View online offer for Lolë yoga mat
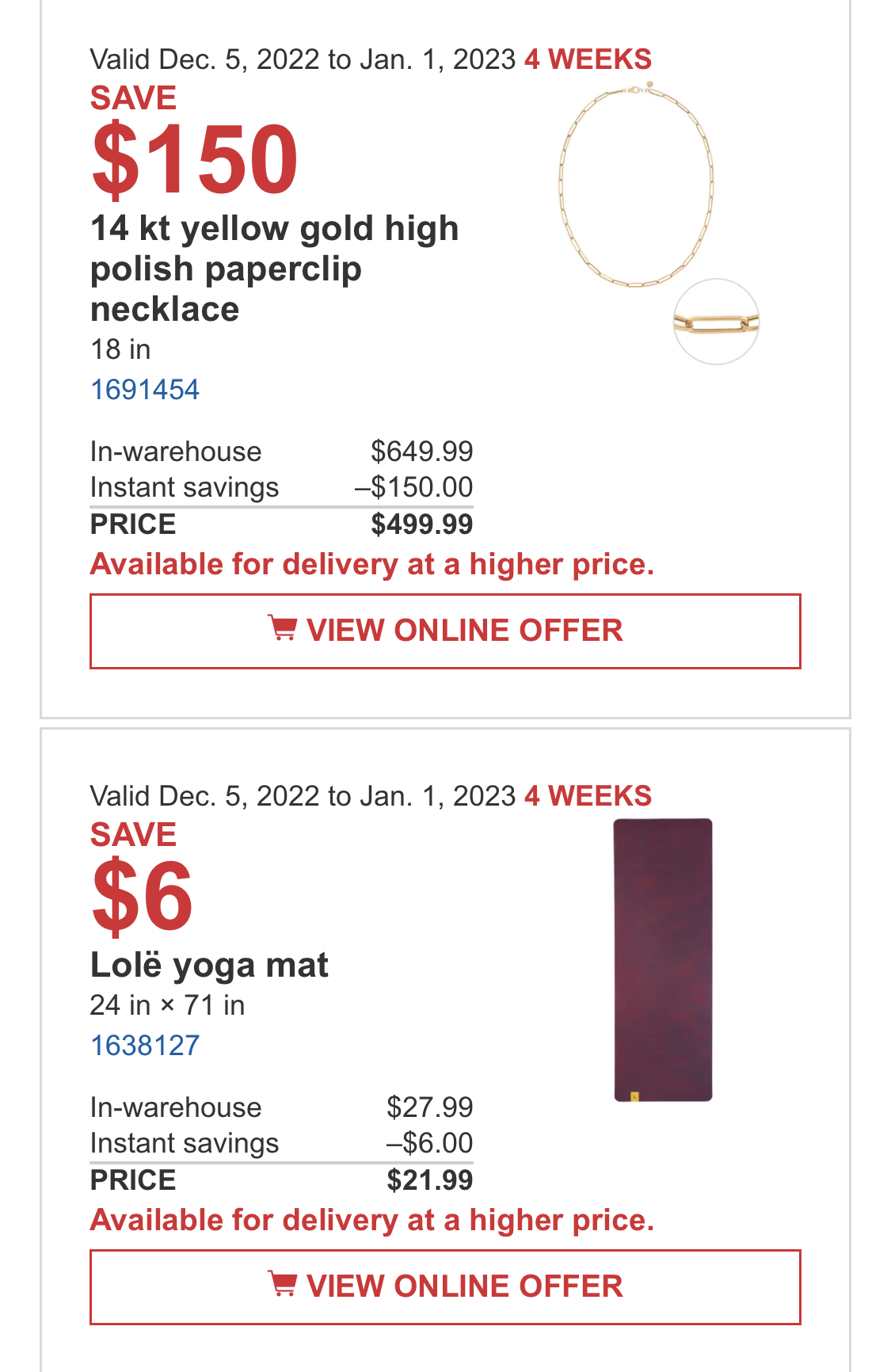891x1372 pixels. [x=445, y=1287]
